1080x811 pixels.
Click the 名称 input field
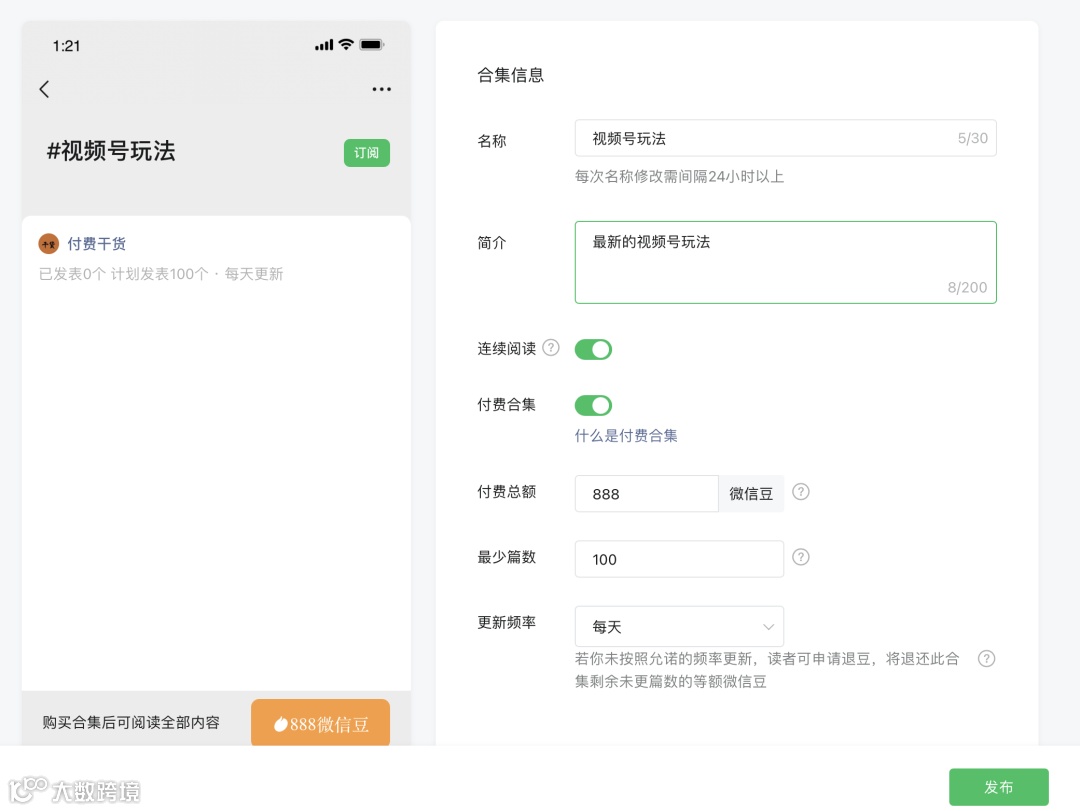tap(786, 138)
